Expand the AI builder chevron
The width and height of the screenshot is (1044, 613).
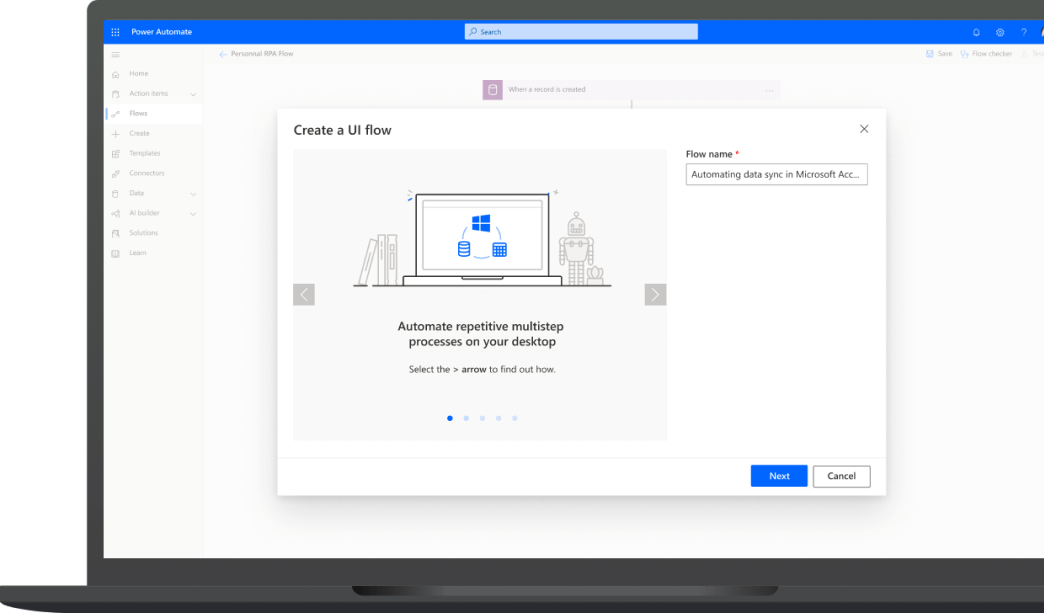[x=193, y=214]
